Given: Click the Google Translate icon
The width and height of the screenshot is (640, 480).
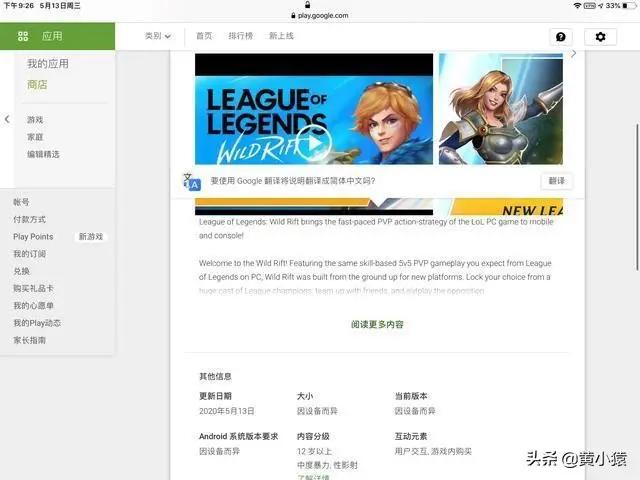Looking at the screenshot, I should point(192,182).
